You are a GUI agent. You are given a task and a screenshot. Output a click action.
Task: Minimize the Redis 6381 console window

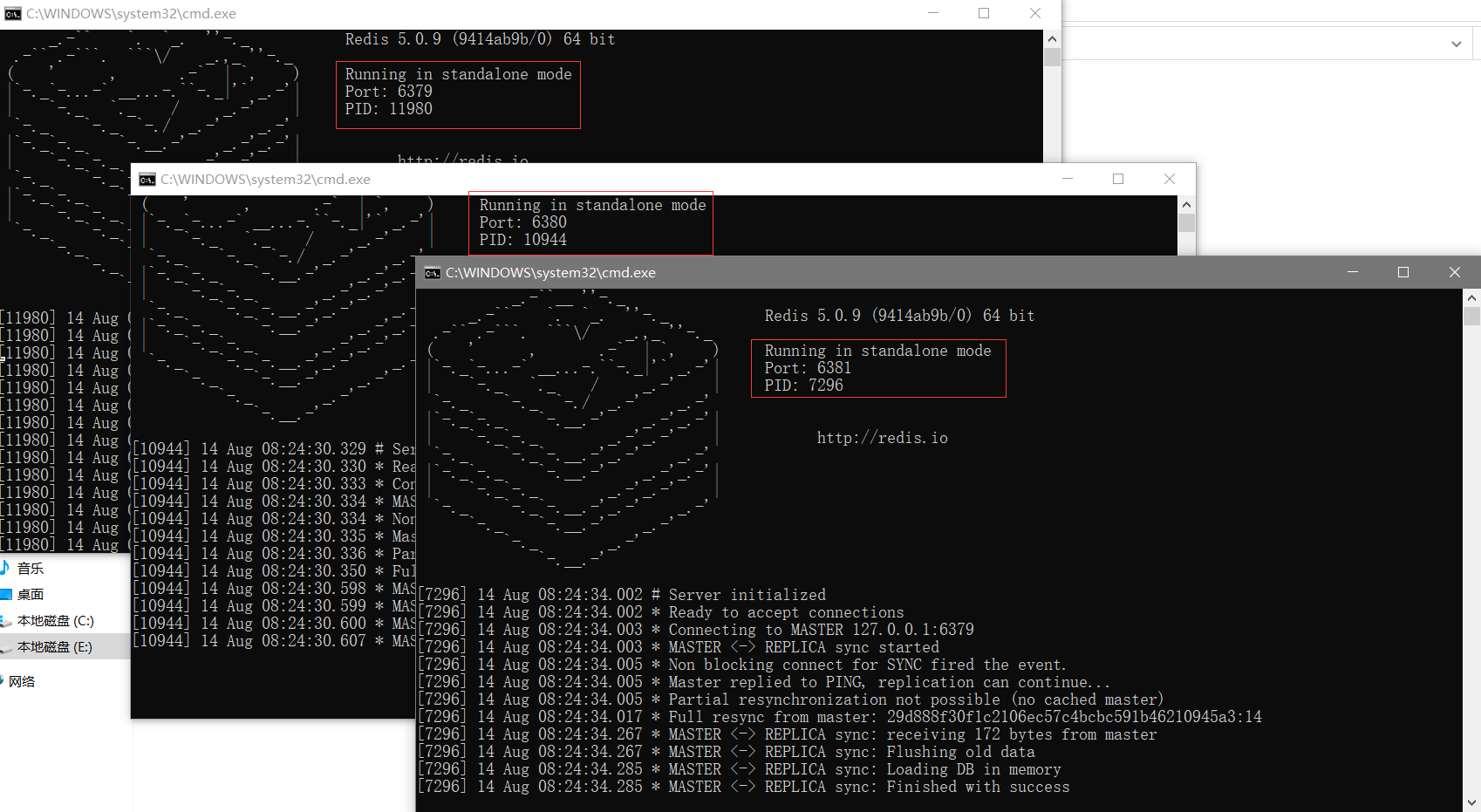coord(1353,272)
